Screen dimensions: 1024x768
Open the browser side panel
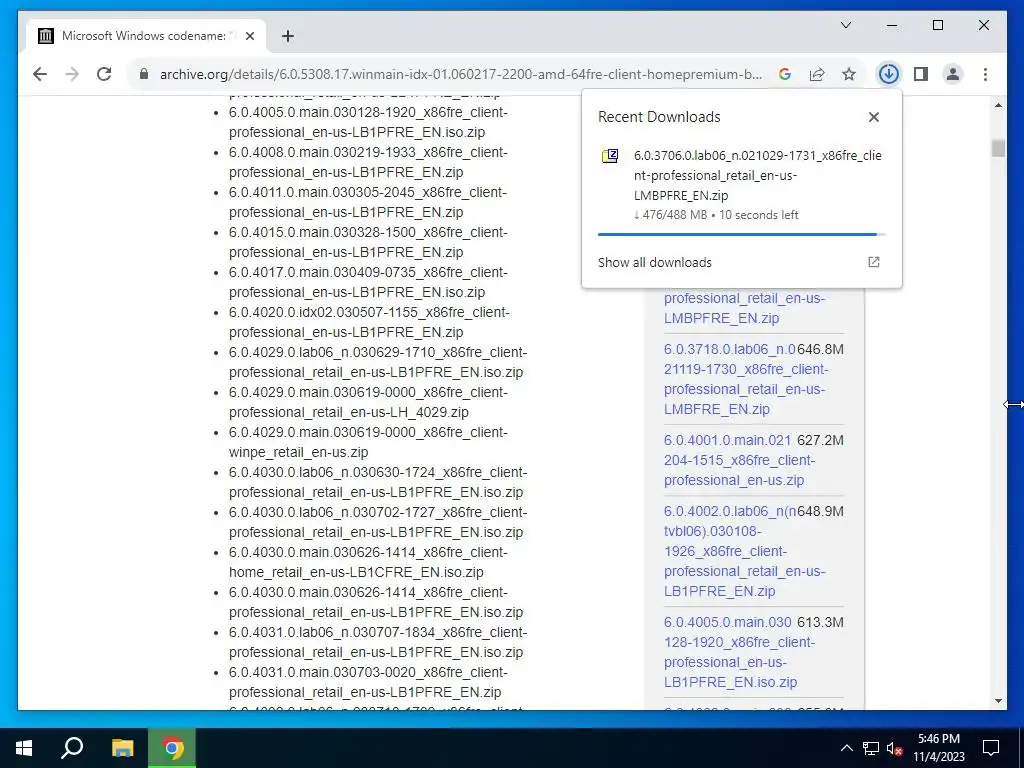pyautogui.click(x=921, y=74)
